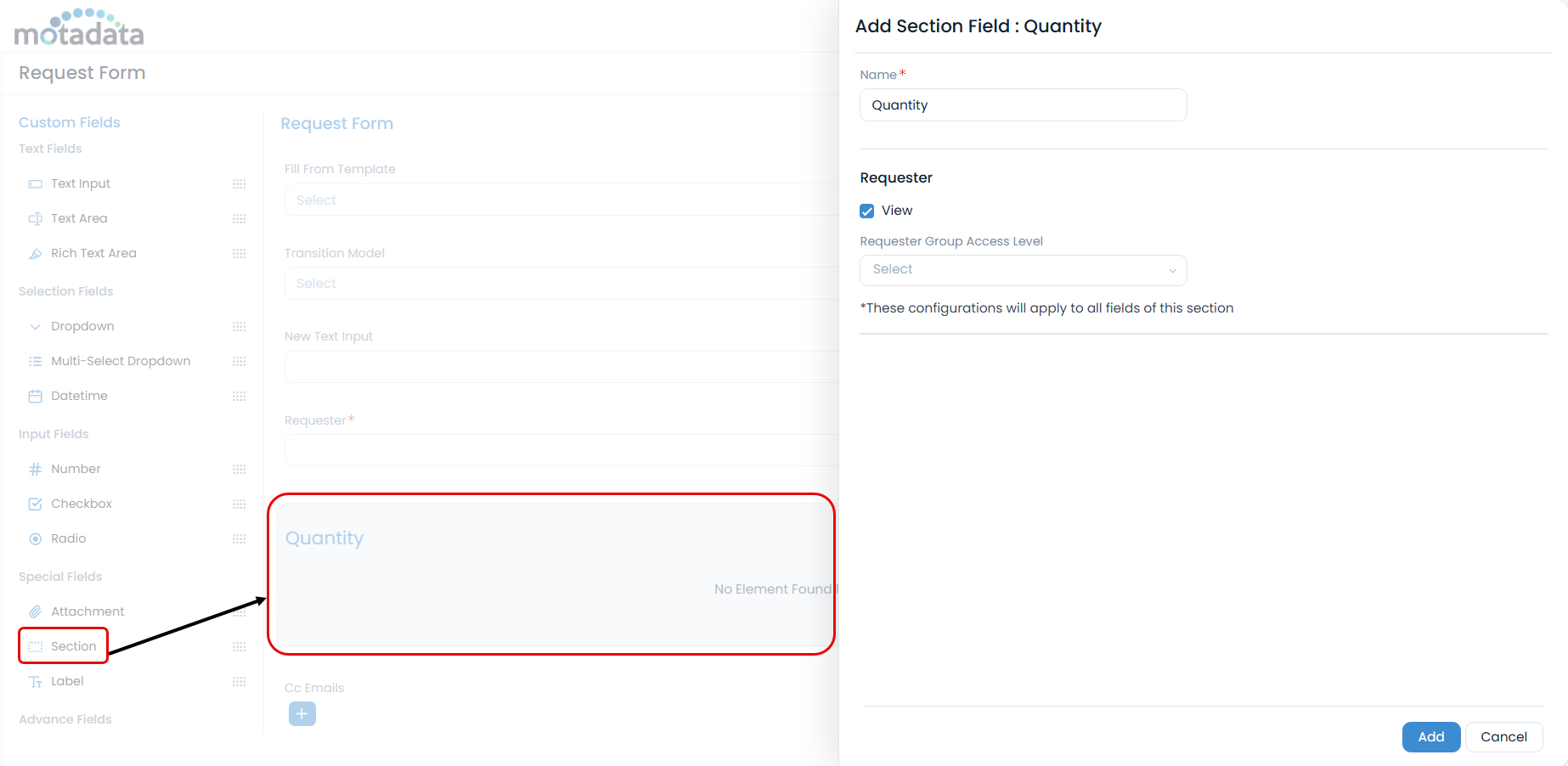
Task: Click the Text Input field icon
Action: pyautogui.click(x=35, y=184)
